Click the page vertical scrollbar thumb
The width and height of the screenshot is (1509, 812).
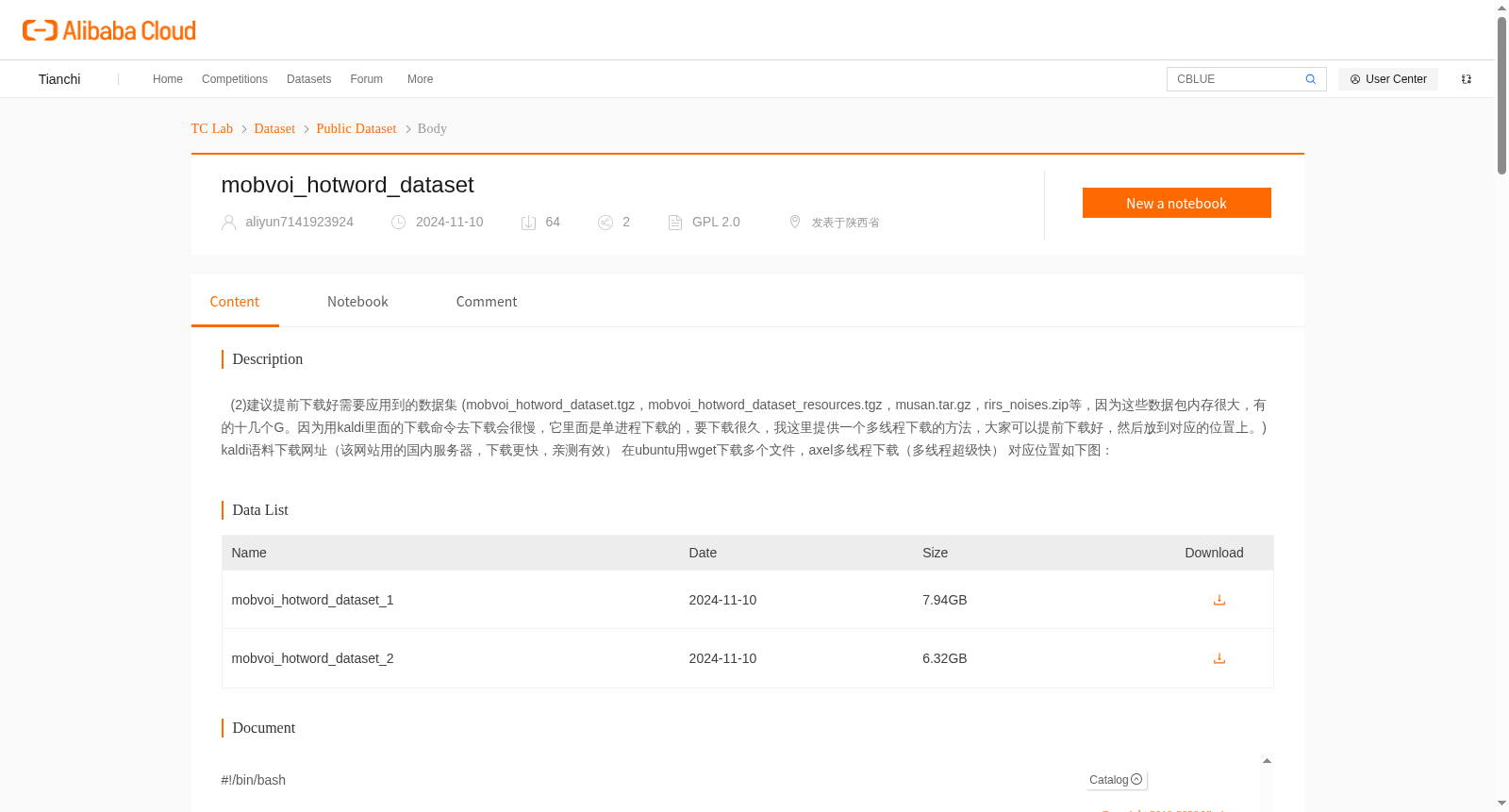(1501, 94)
